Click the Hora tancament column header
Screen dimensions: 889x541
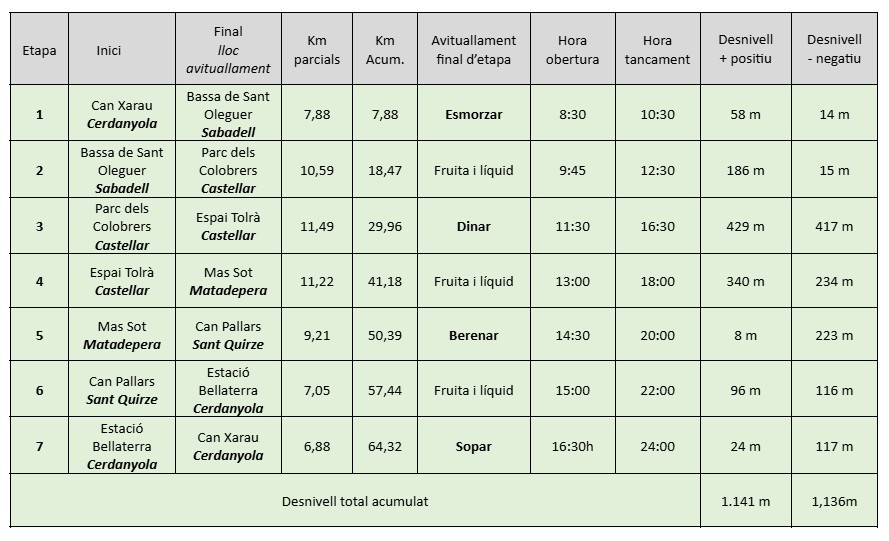point(657,50)
